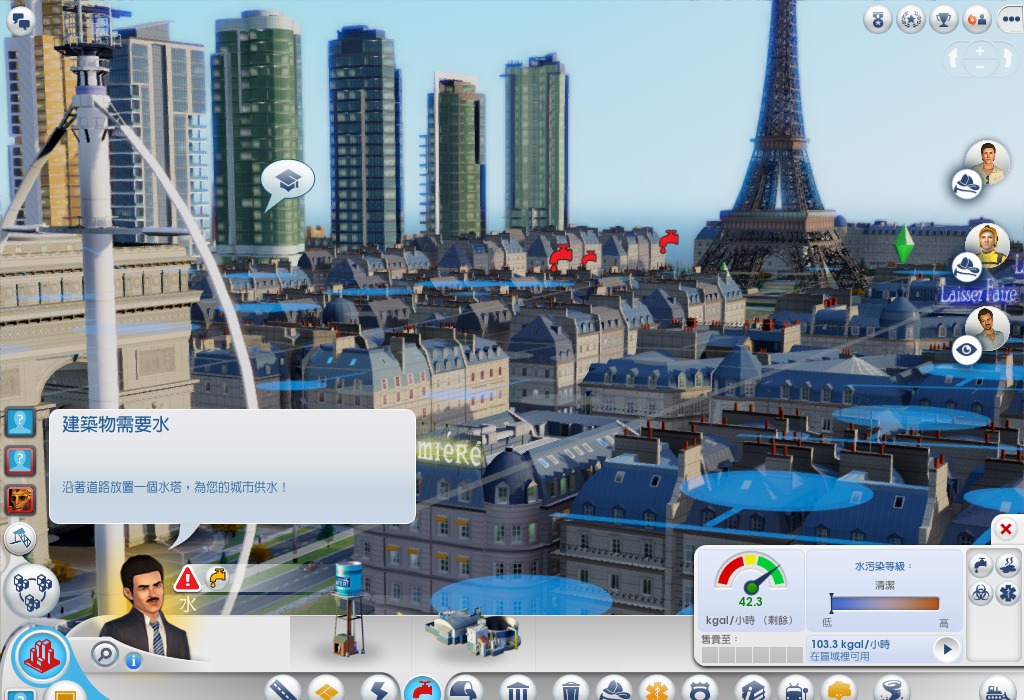Open the gold-masked villain portrait

click(20, 500)
